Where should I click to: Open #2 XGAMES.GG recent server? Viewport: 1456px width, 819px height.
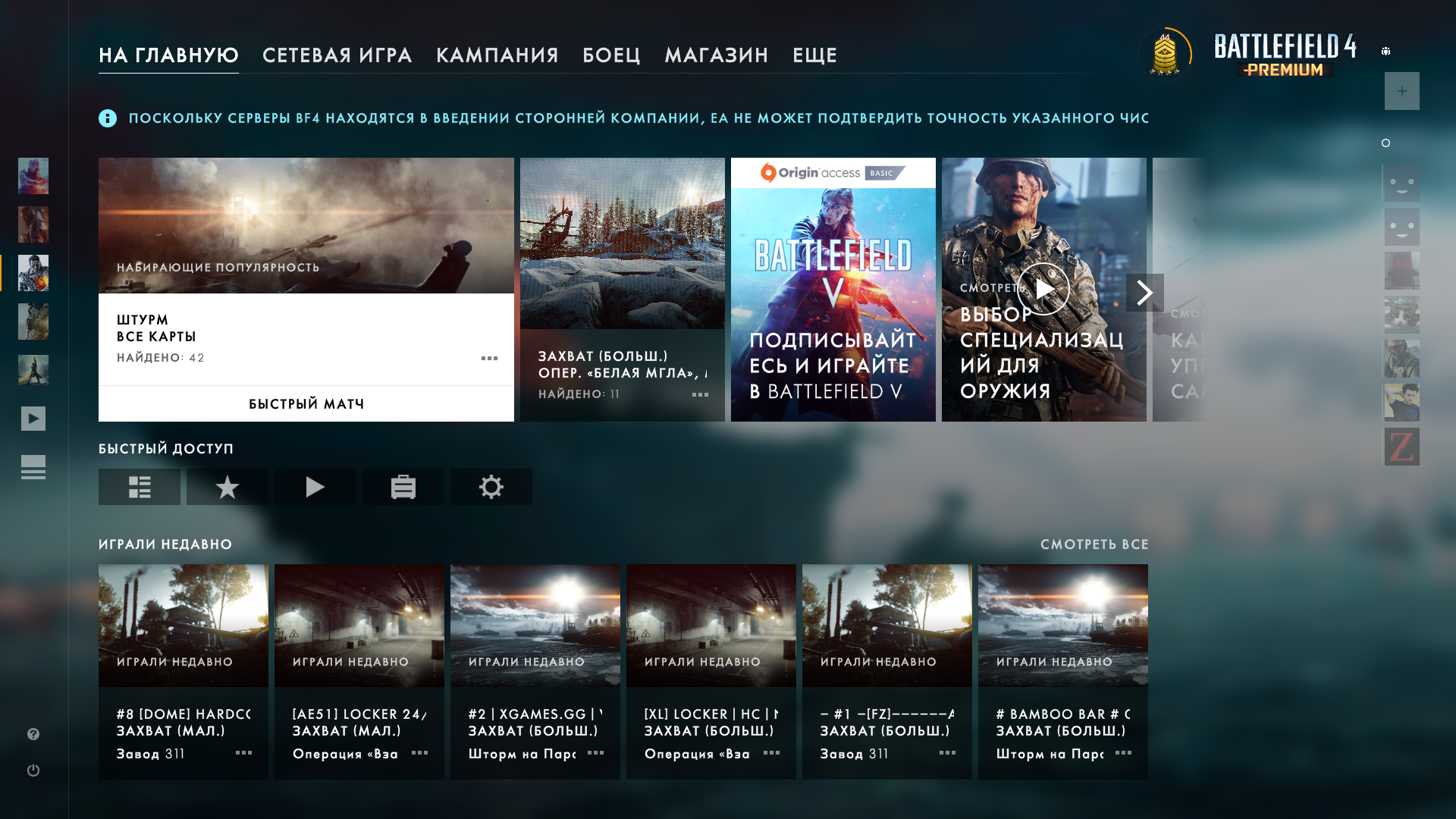point(535,672)
